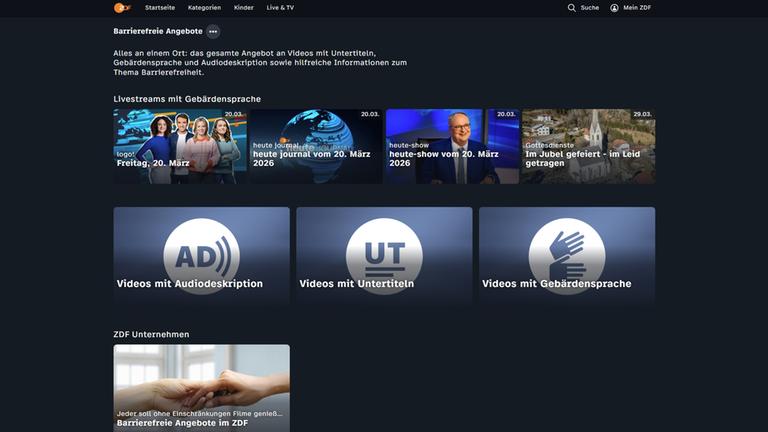This screenshot has height=432, width=768.
Task: Click the UT subtitles icon
Action: 384,256
